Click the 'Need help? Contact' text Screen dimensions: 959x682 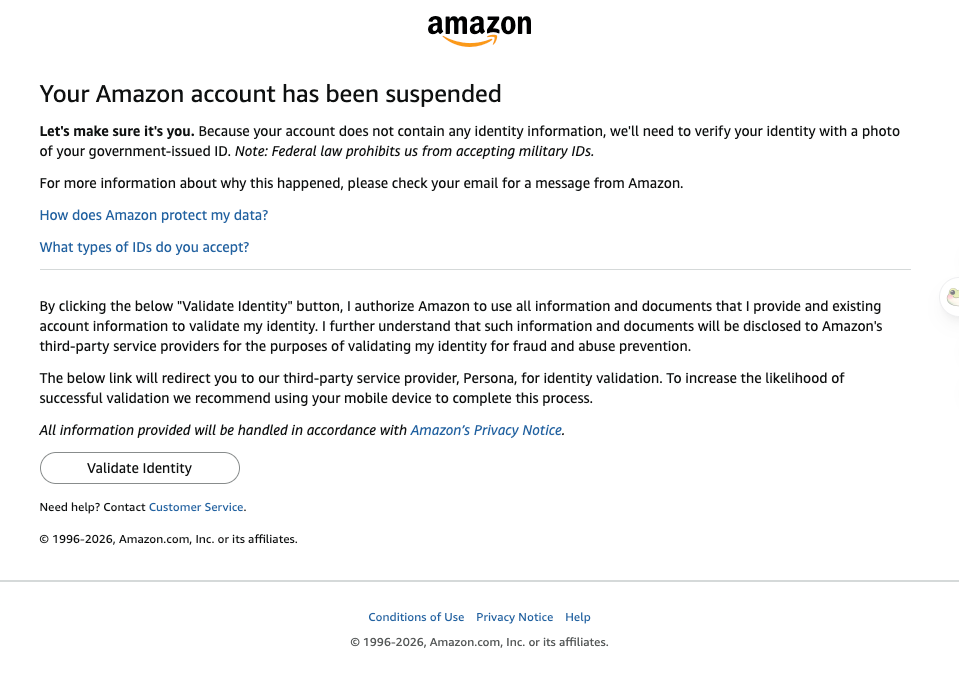point(92,507)
